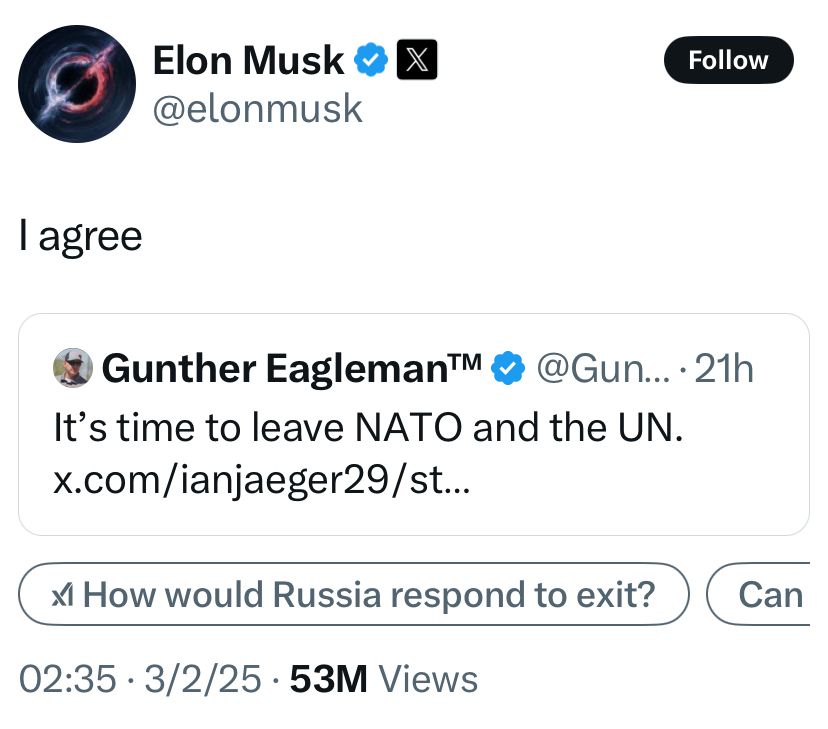Image resolution: width=828 pixels, height=729 pixels.
Task: Select the partially visible "Can" suggestion pill
Action: tap(758, 594)
